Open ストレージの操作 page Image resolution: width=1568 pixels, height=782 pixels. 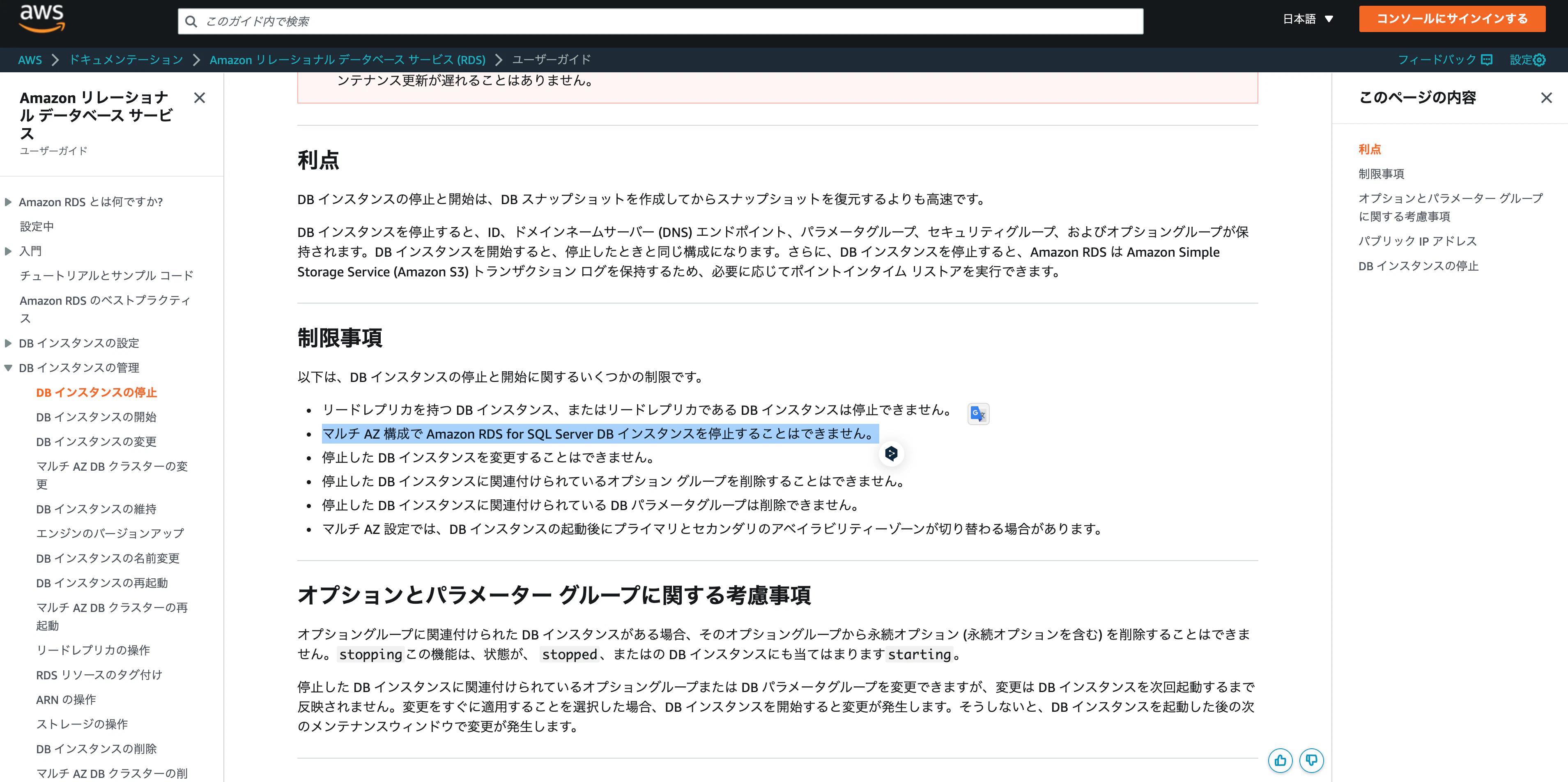pyautogui.click(x=82, y=724)
